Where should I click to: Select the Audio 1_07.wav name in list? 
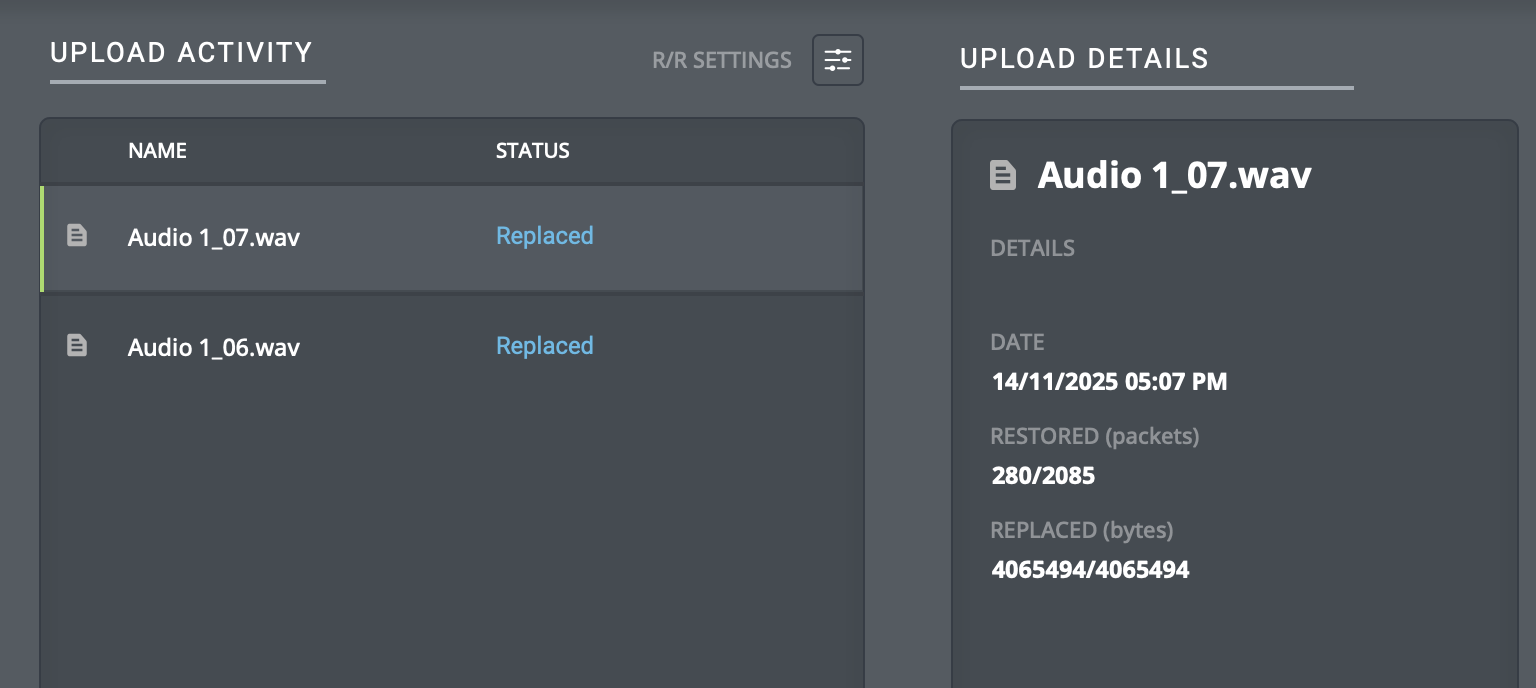pos(214,237)
